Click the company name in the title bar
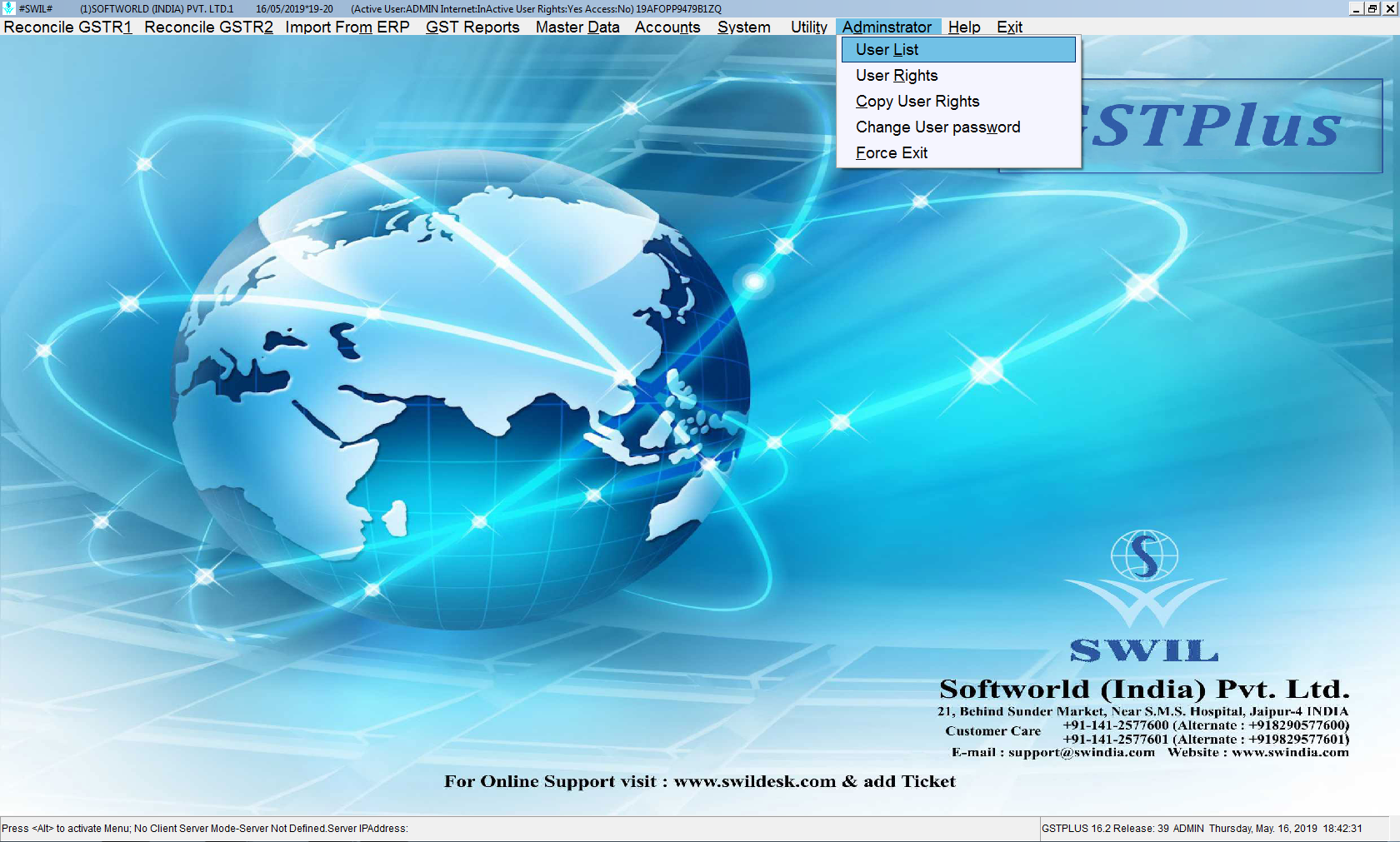The height and width of the screenshot is (842, 1400). [157, 9]
